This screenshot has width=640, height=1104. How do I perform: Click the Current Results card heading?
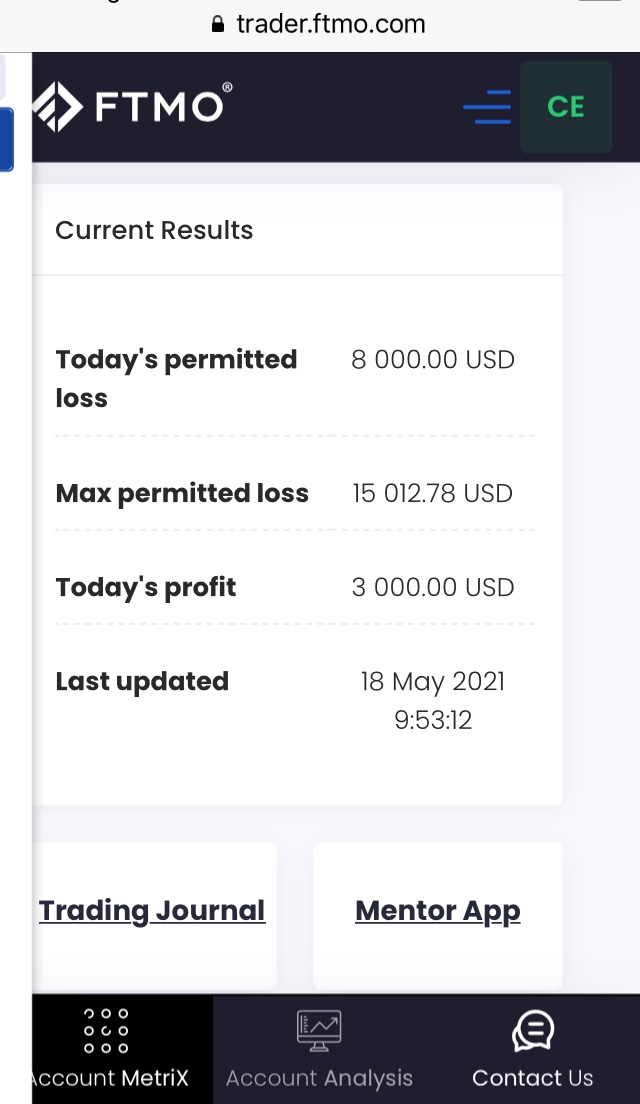click(154, 230)
